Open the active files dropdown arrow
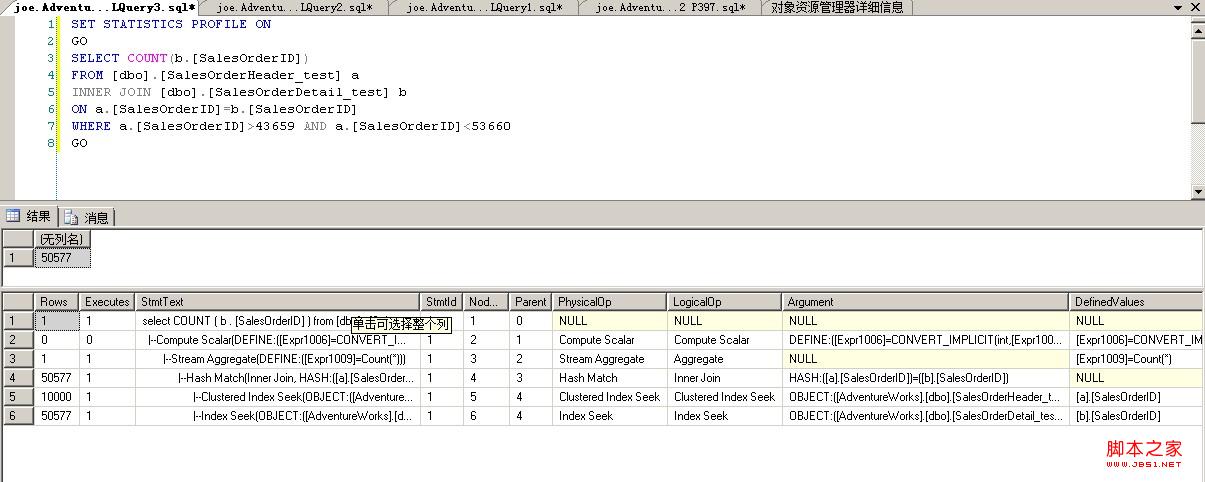 coord(1180,7)
